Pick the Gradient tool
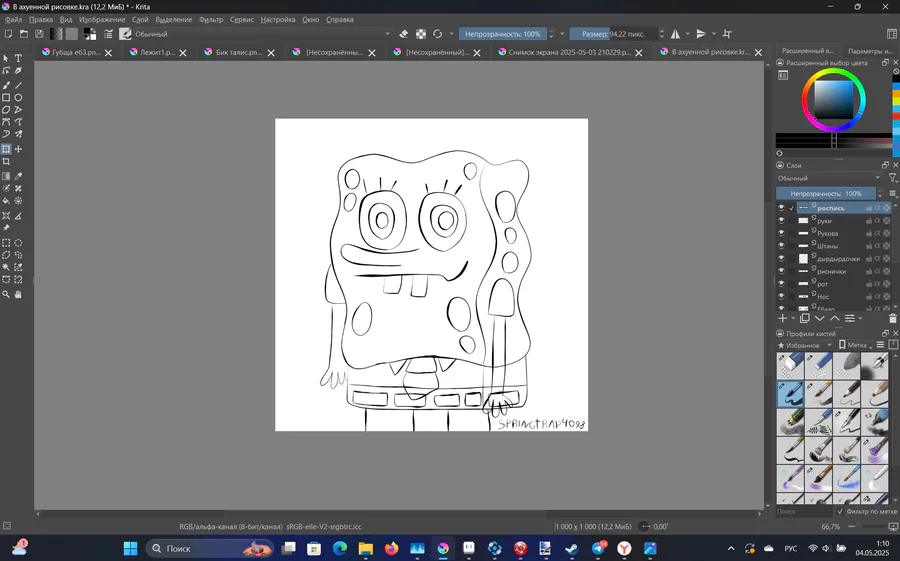 click(6, 176)
